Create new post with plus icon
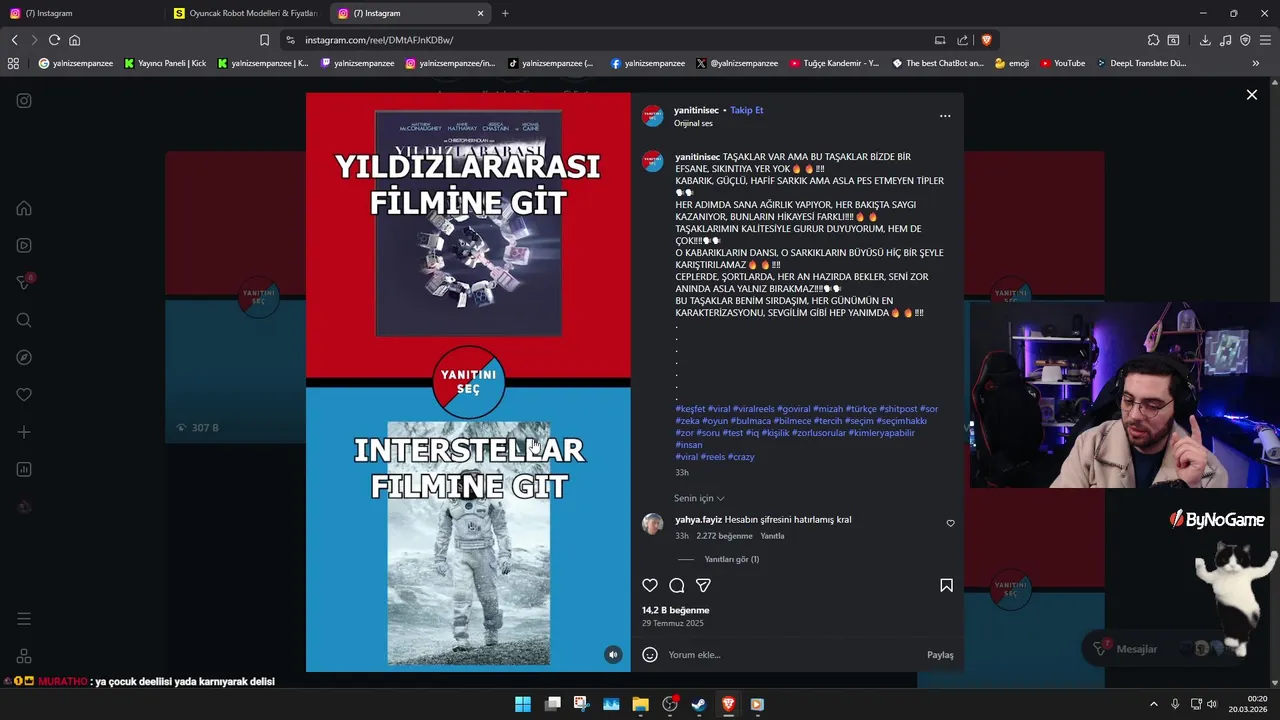 coord(24,432)
